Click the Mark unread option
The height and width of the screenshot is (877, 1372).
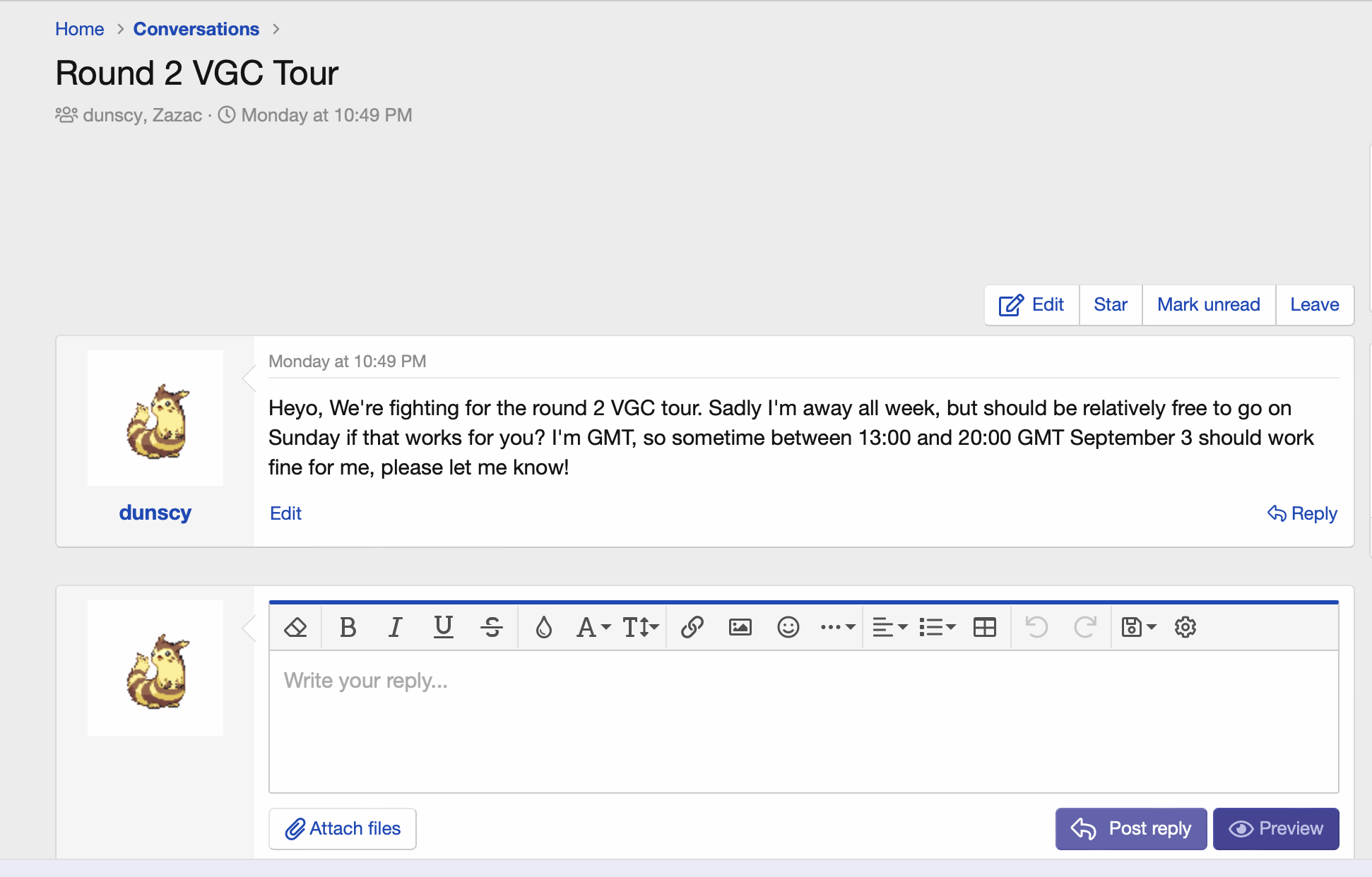(1208, 305)
